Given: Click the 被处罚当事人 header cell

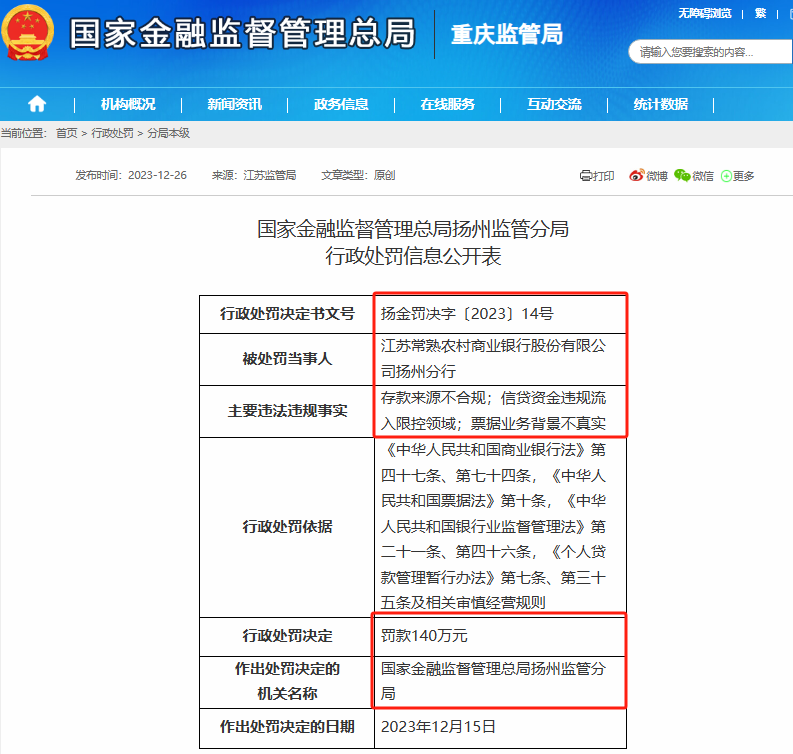Looking at the screenshot, I should [287, 360].
